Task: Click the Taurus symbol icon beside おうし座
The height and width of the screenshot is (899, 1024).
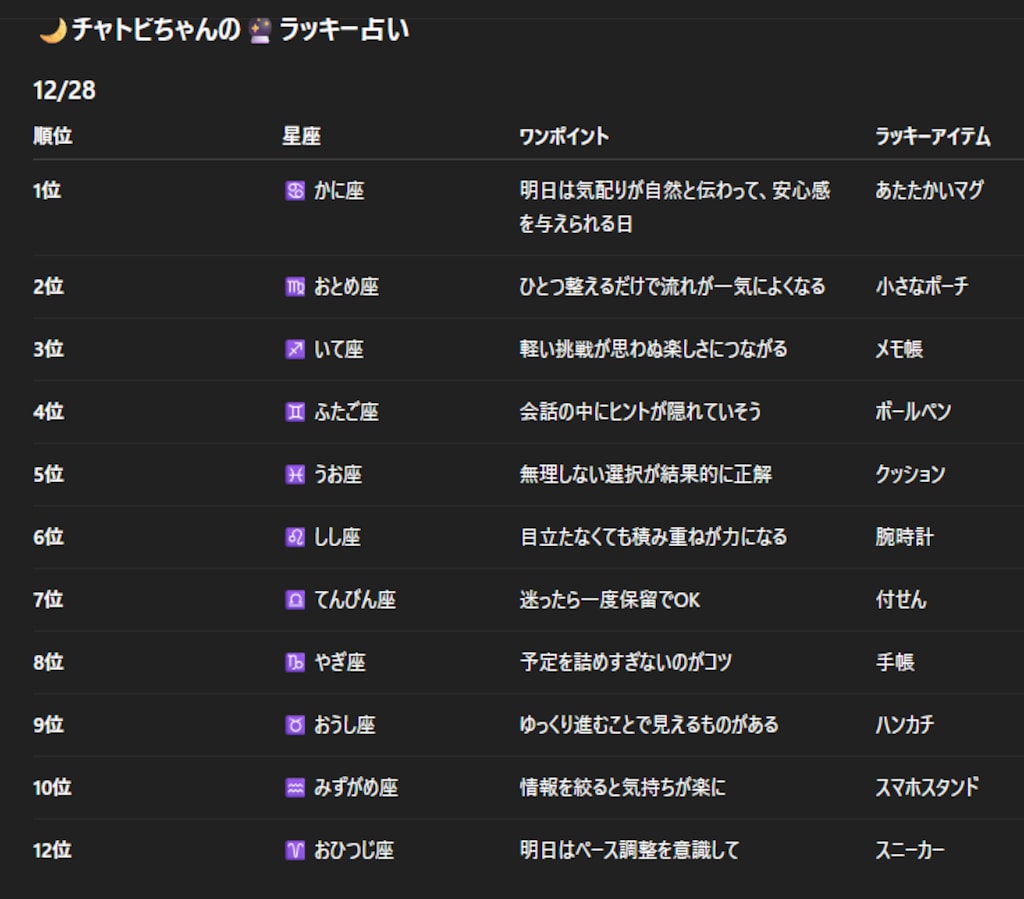Action: [293, 725]
